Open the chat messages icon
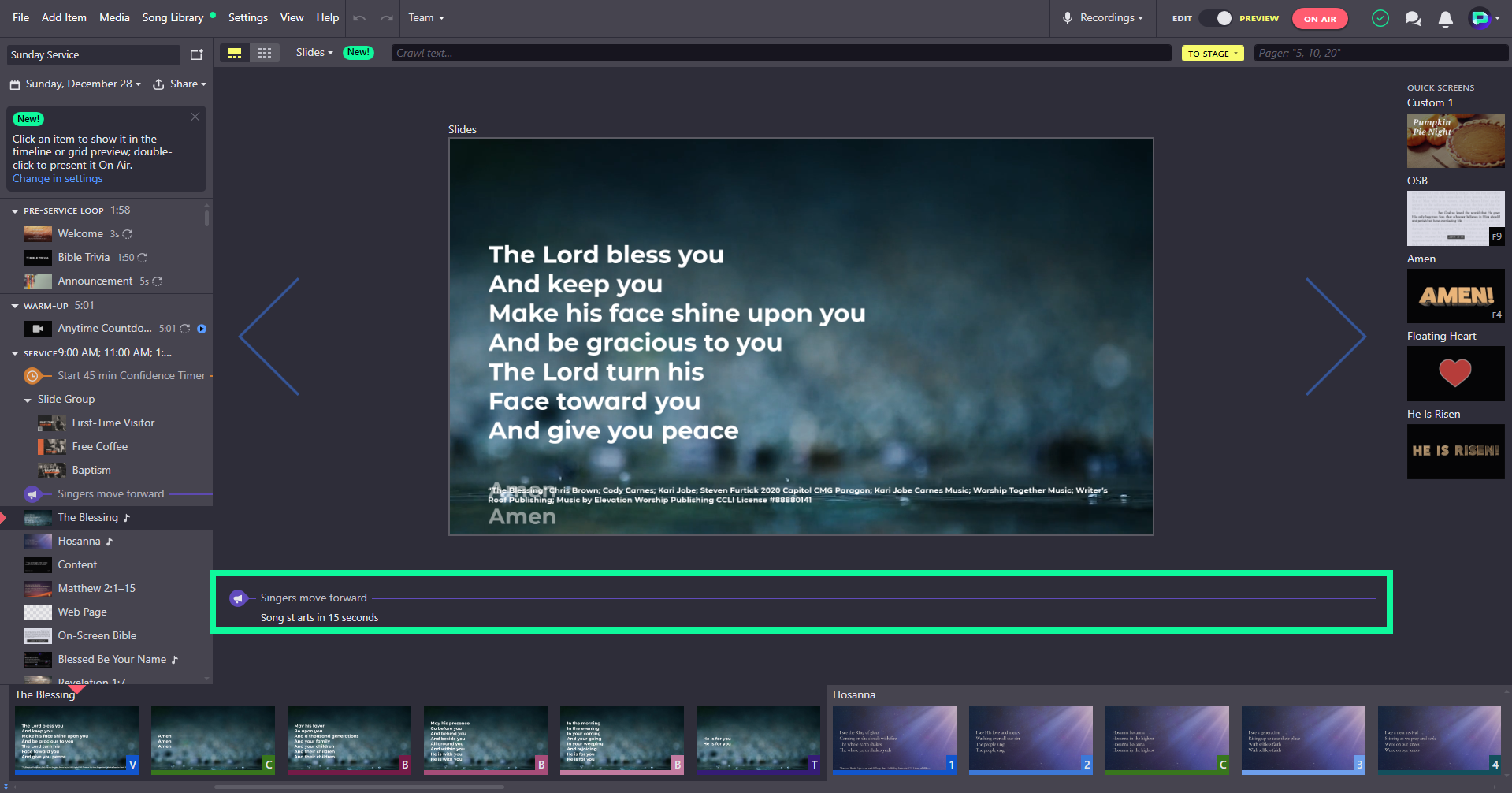Screen dimensions: 1512x793 pyautogui.click(x=1413, y=18)
